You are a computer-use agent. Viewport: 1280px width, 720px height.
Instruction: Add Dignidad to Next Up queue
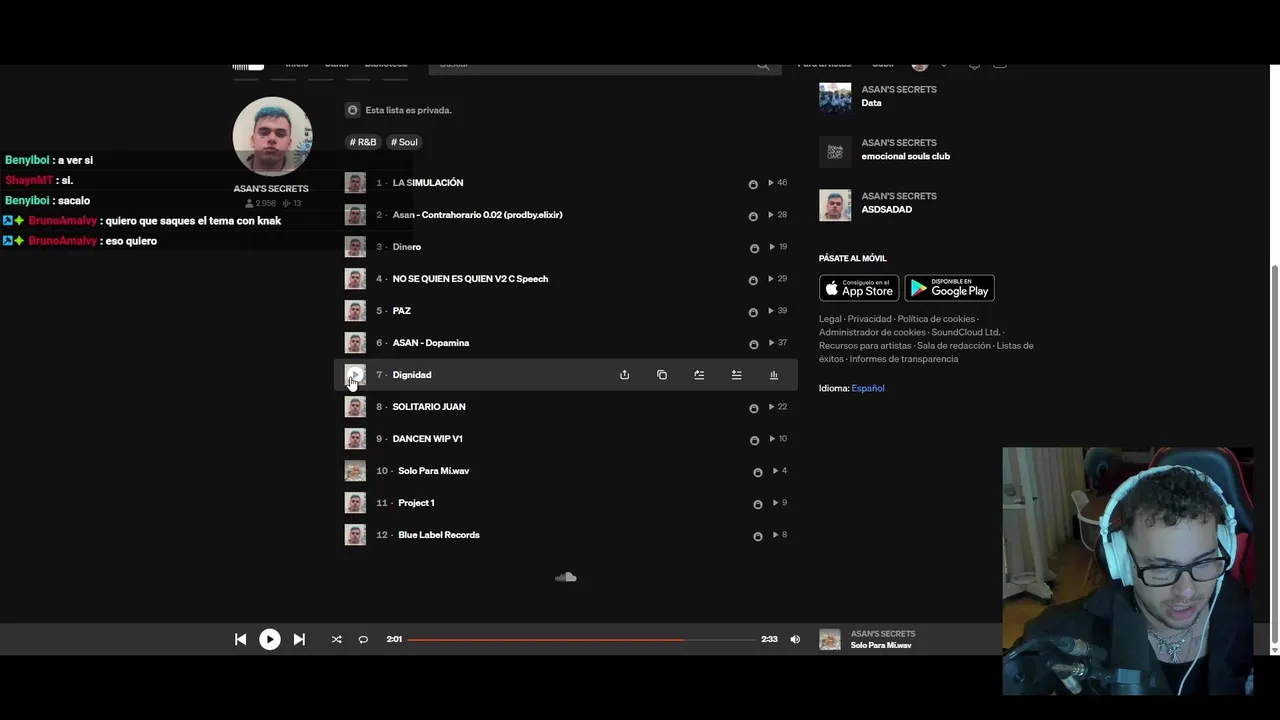699,375
